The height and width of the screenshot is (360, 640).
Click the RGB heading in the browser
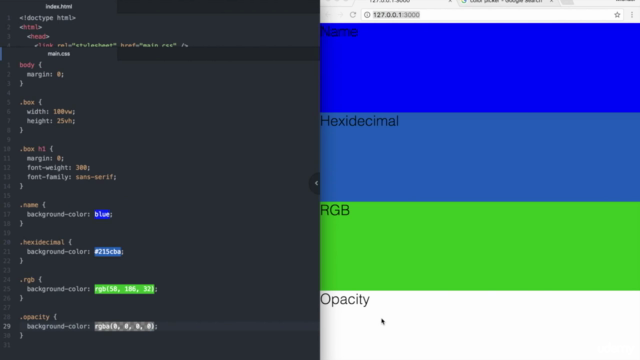pos(335,210)
